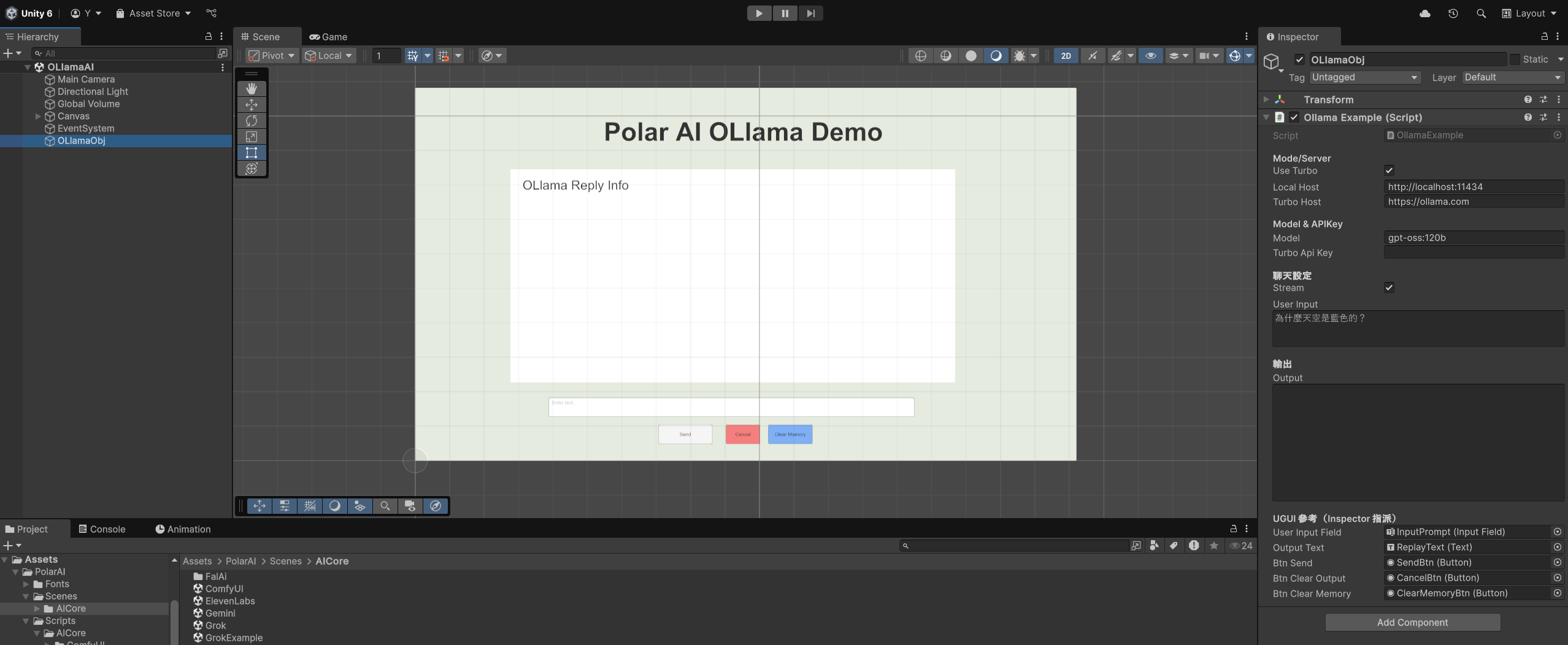Open Ollama Example component more menu

coord(1559,117)
